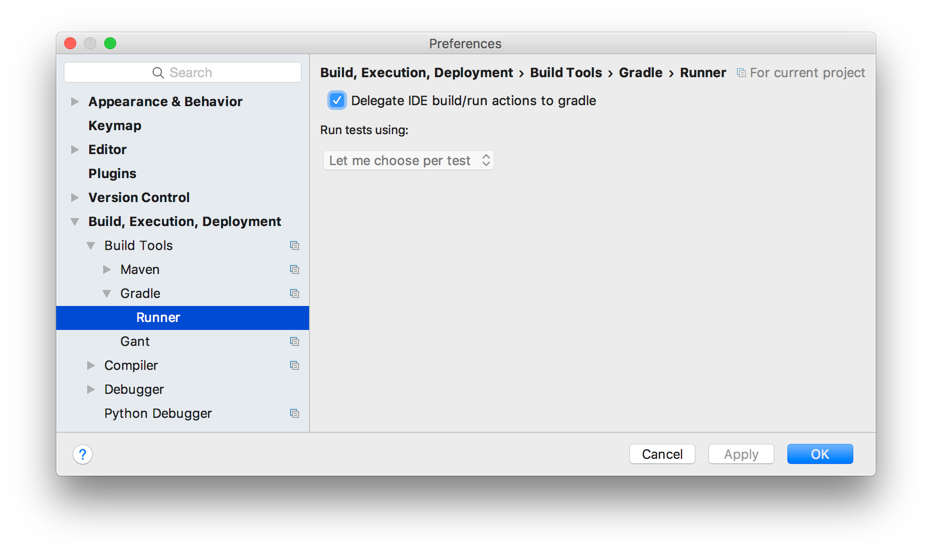Expand the Version Control section
Image resolution: width=932 pixels, height=556 pixels.
(75, 197)
